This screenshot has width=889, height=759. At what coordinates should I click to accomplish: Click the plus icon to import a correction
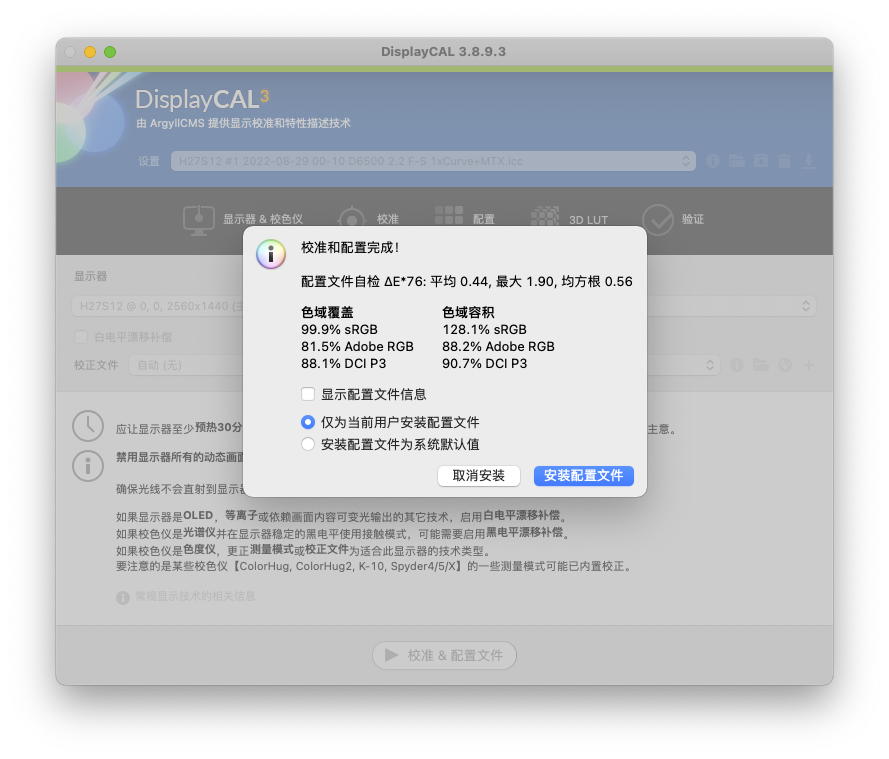coord(808,365)
